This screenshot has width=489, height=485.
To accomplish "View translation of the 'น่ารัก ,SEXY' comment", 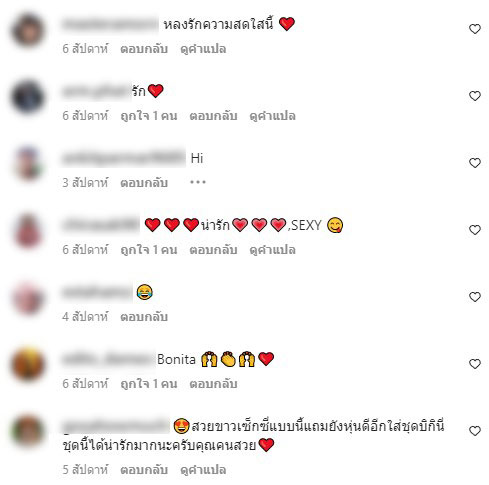I will pyautogui.click(x=272, y=250).
